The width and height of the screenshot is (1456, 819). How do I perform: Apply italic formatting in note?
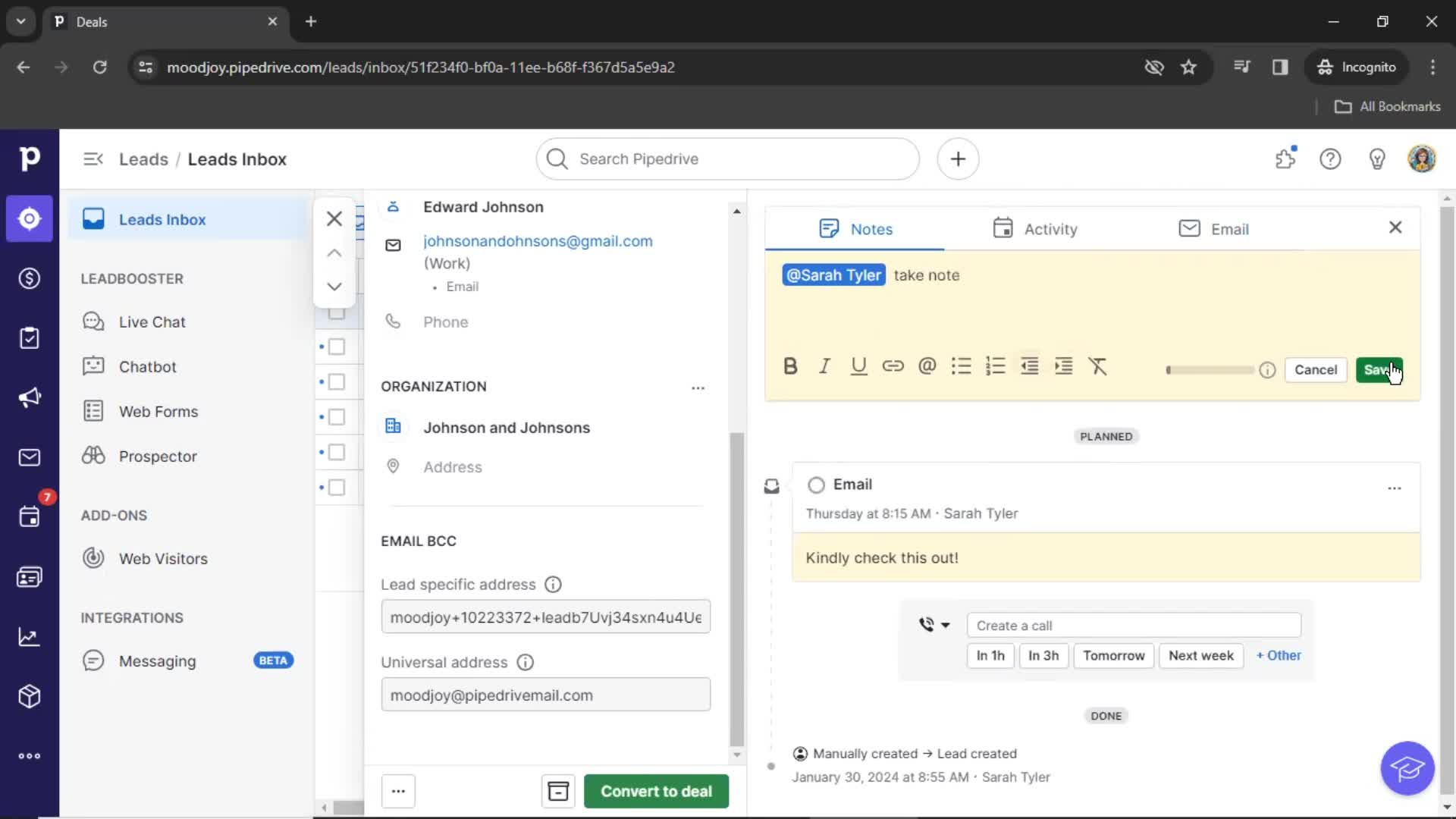click(x=824, y=366)
